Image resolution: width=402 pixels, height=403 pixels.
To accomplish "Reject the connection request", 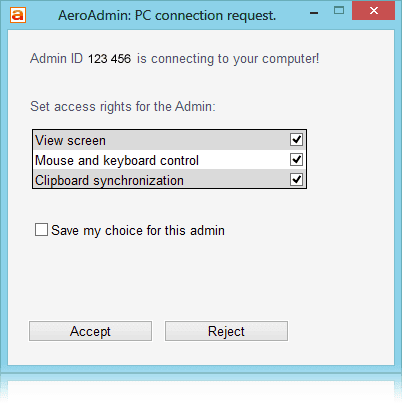I will pos(226,331).
